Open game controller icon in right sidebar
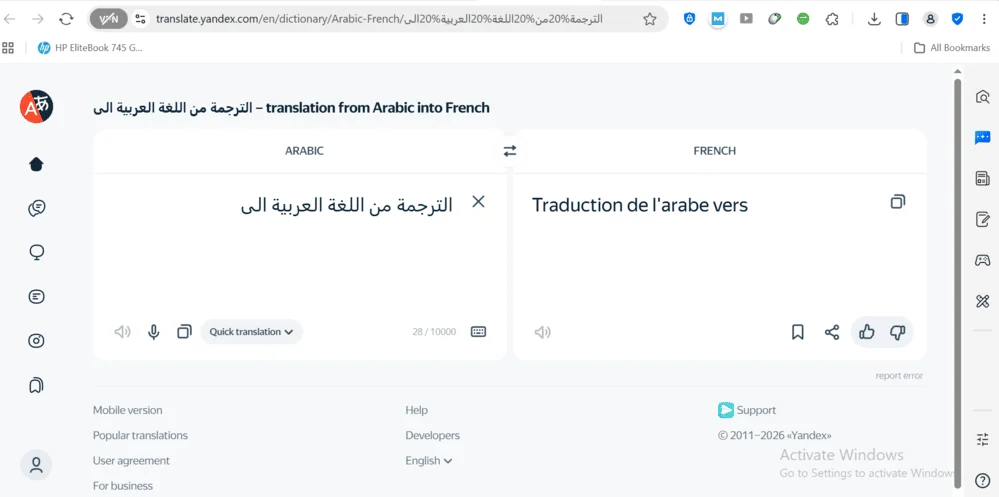This screenshot has width=999, height=497. pos(982,260)
